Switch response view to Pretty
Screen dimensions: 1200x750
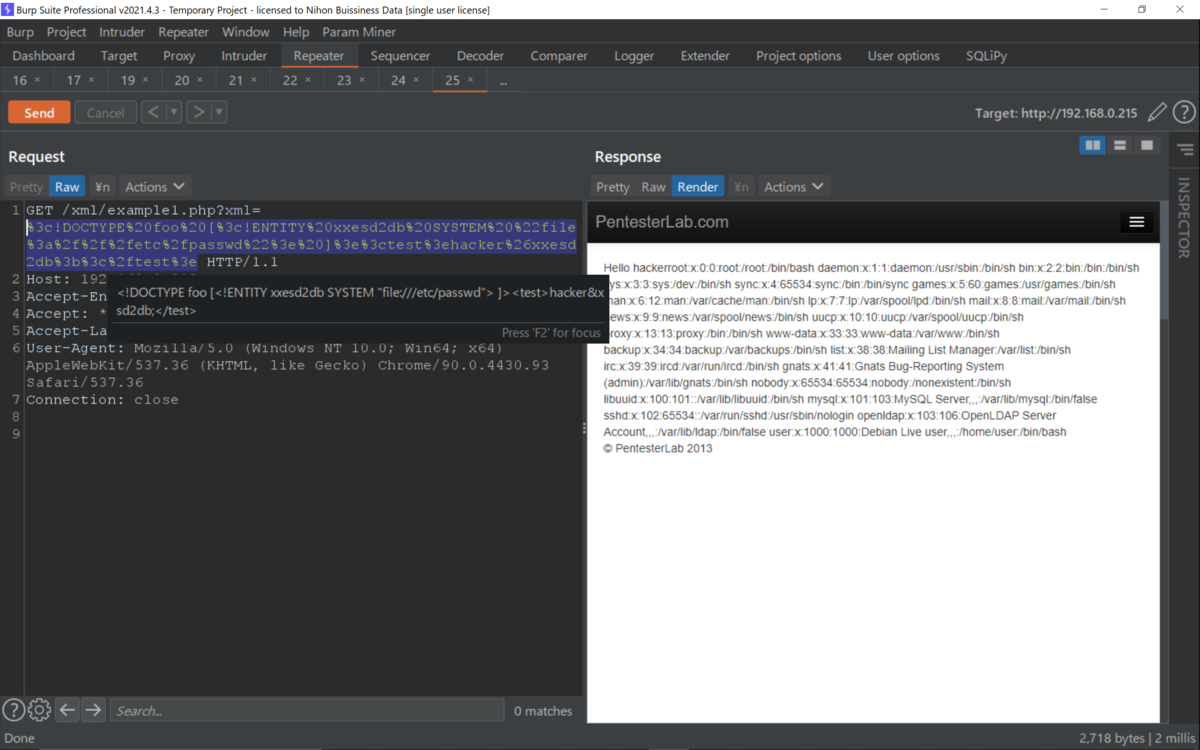tap(613, 186)
